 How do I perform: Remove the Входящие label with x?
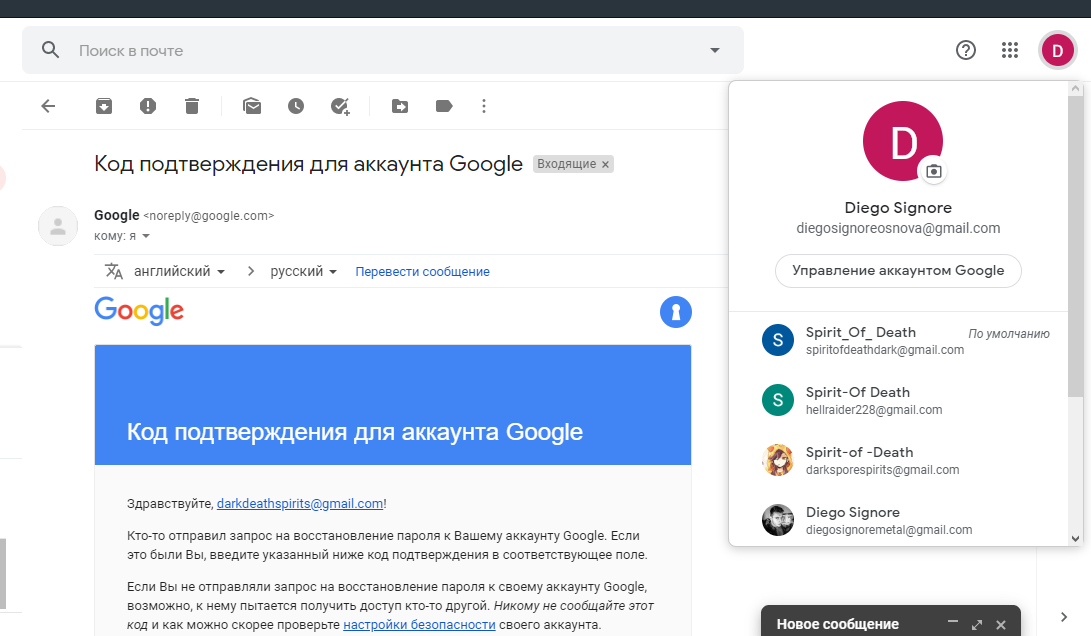click(x=605, y=164)
